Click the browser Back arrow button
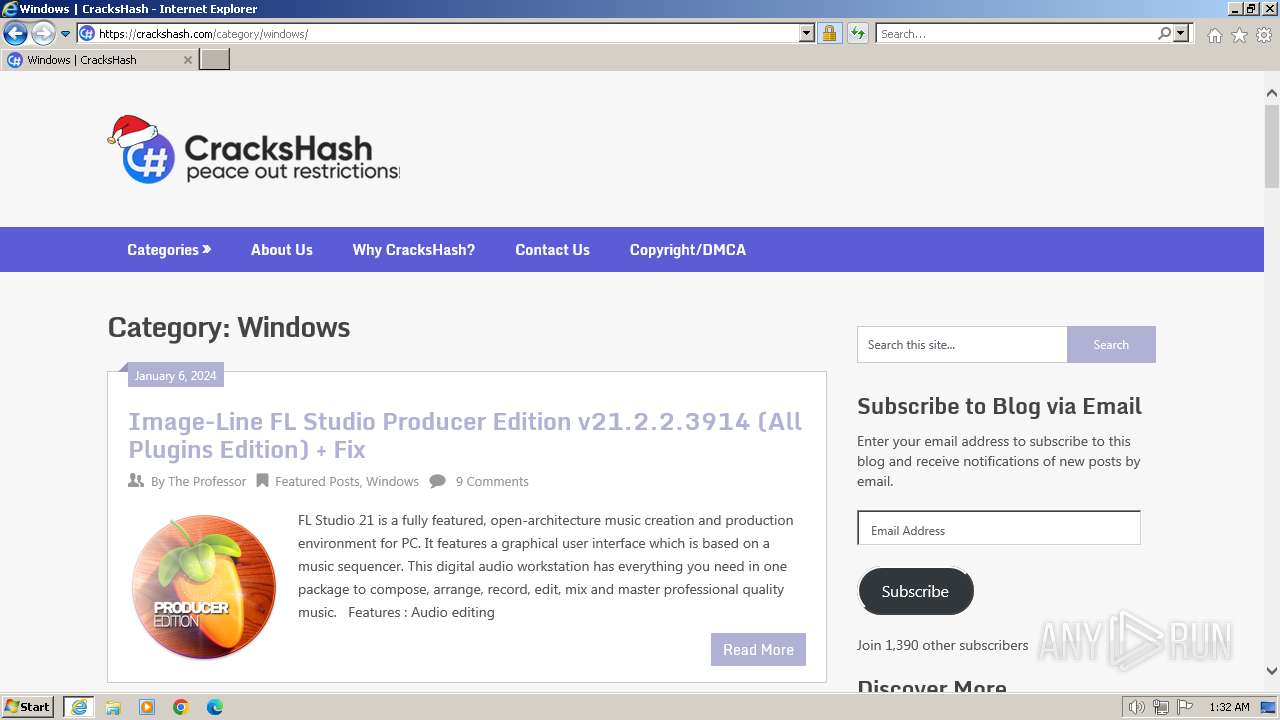This screenshot has width=1280, height=720. point(15,34)
